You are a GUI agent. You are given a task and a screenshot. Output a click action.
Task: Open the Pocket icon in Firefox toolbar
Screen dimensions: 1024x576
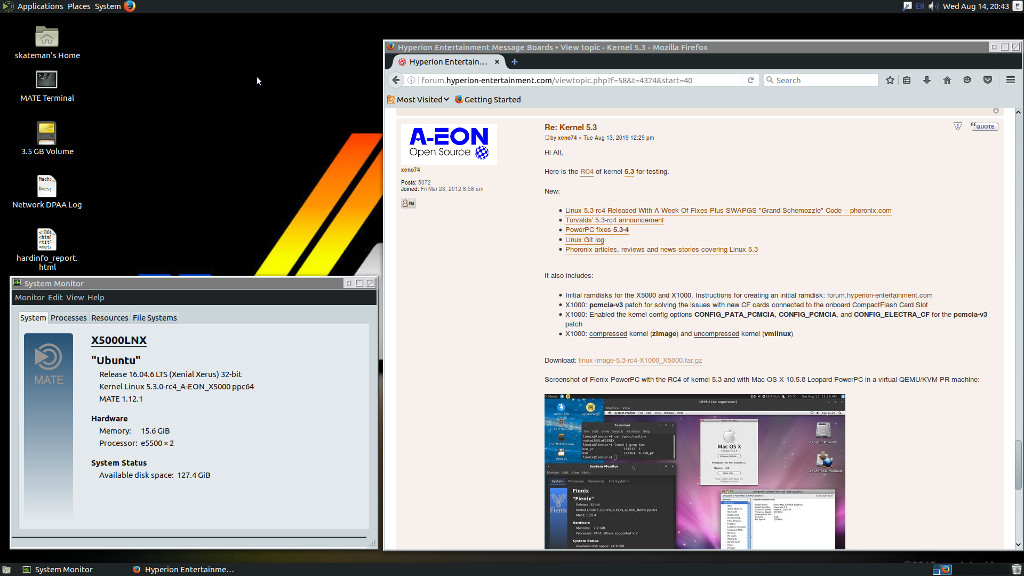coord(987,80)
